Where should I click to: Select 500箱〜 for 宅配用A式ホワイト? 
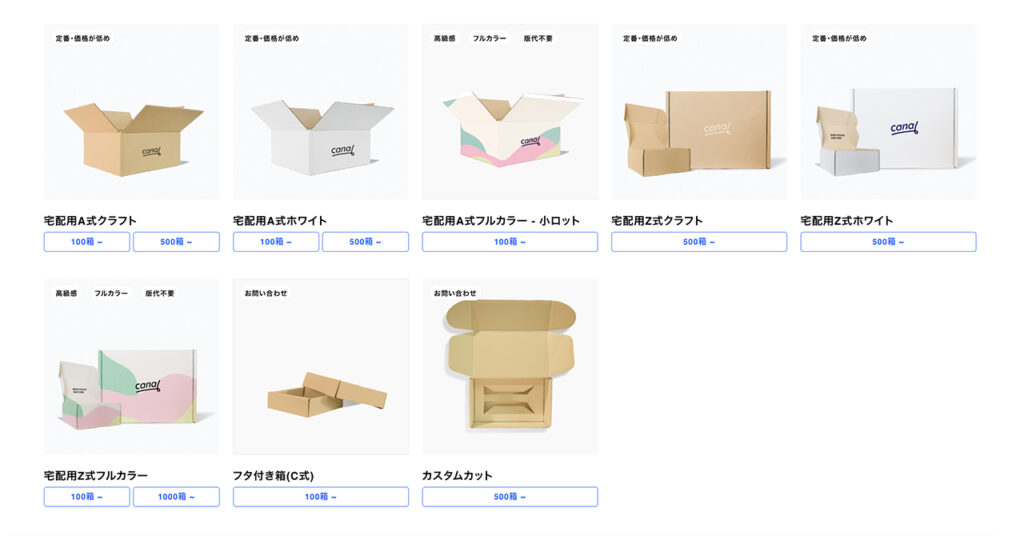pos(366,242)
